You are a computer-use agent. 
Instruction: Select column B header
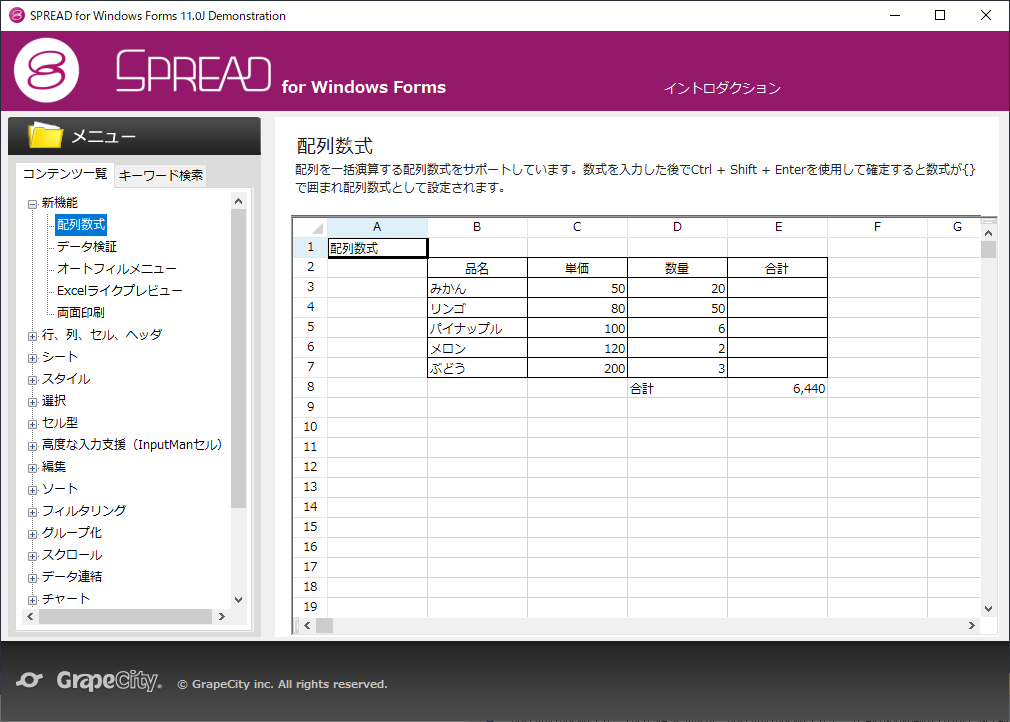pos(477,227)
